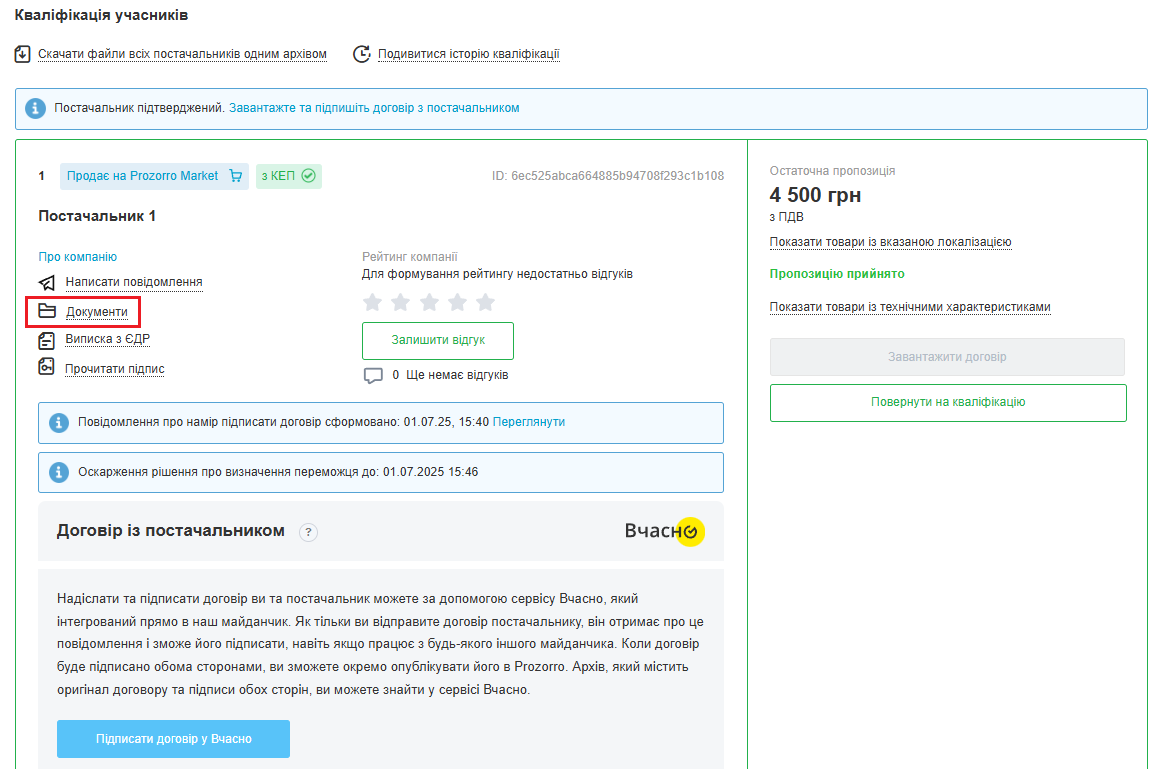Screen dimensions: 1176x769
Task: Click the reviews speech bubble icon
Action: click(373, 376)
